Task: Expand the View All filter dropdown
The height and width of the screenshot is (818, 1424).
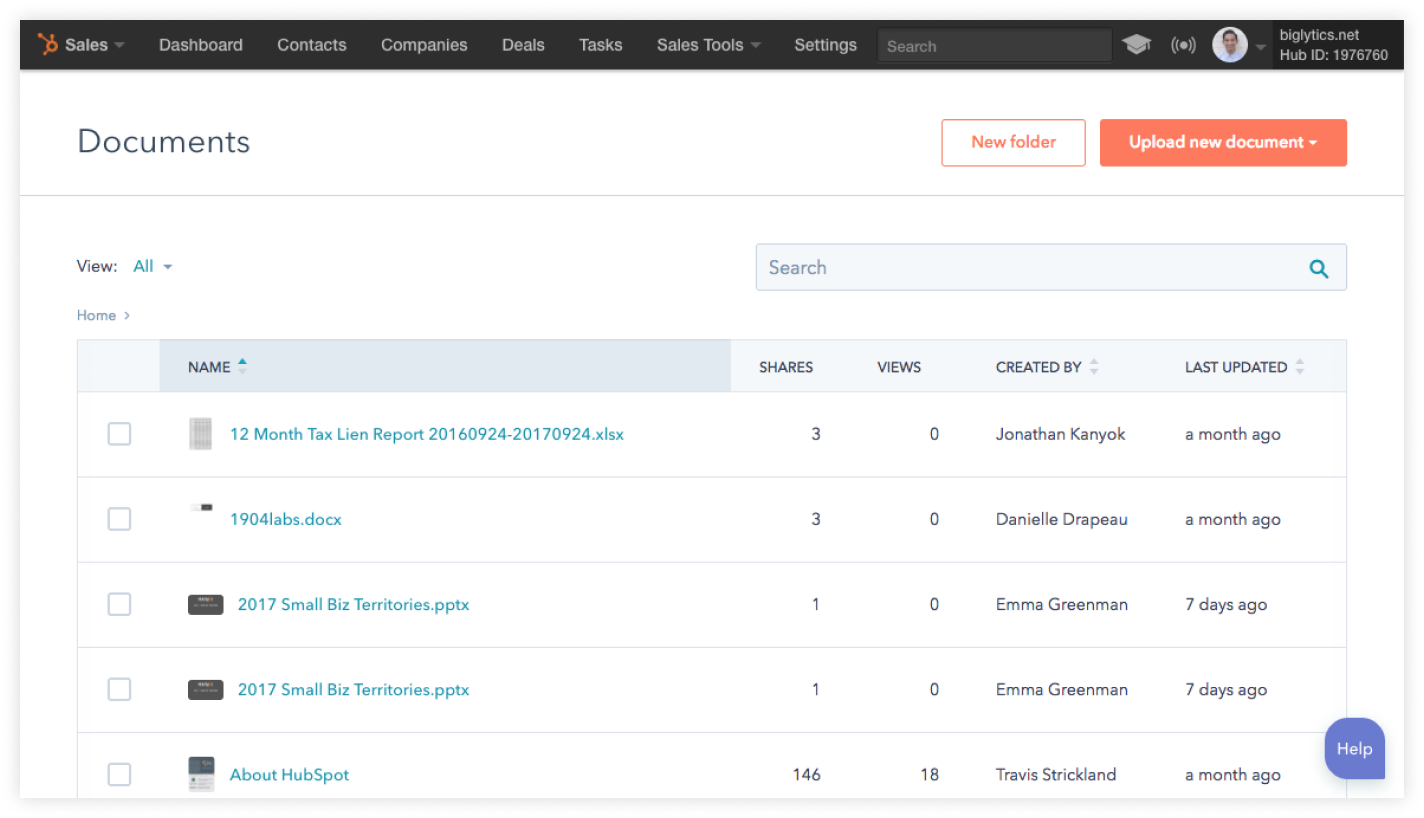Action: pyautogui.click(x=153, y=266)
